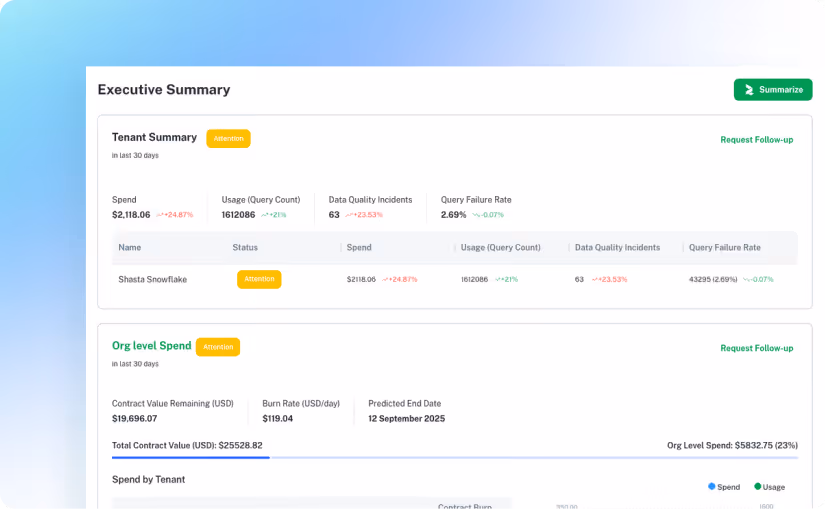Click the Spend by Tenant heading
Viewport: 825px width, 509px height.
148,480
